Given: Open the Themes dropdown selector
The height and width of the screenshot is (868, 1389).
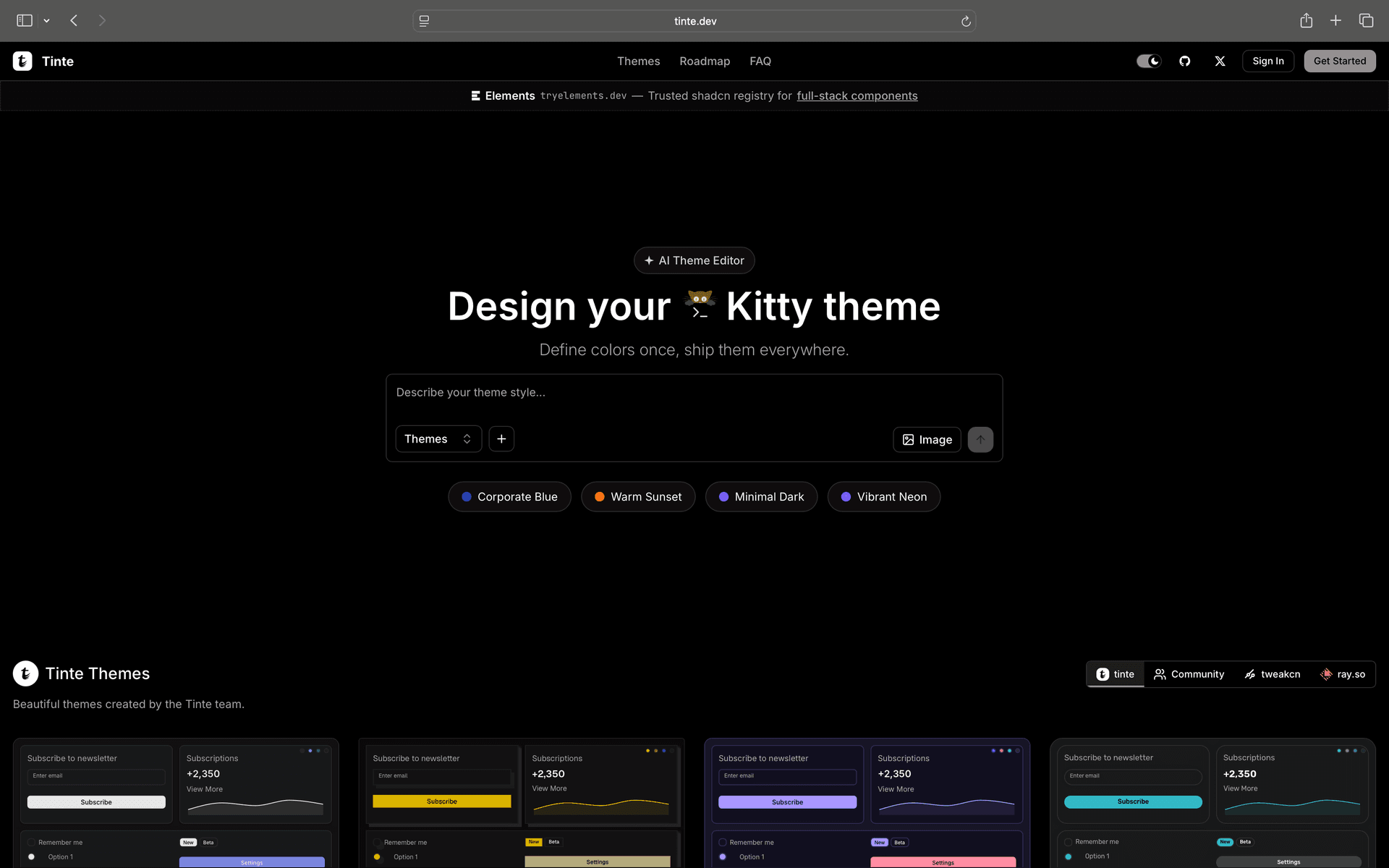Looking at the screenshot, I should coord(438,439).
